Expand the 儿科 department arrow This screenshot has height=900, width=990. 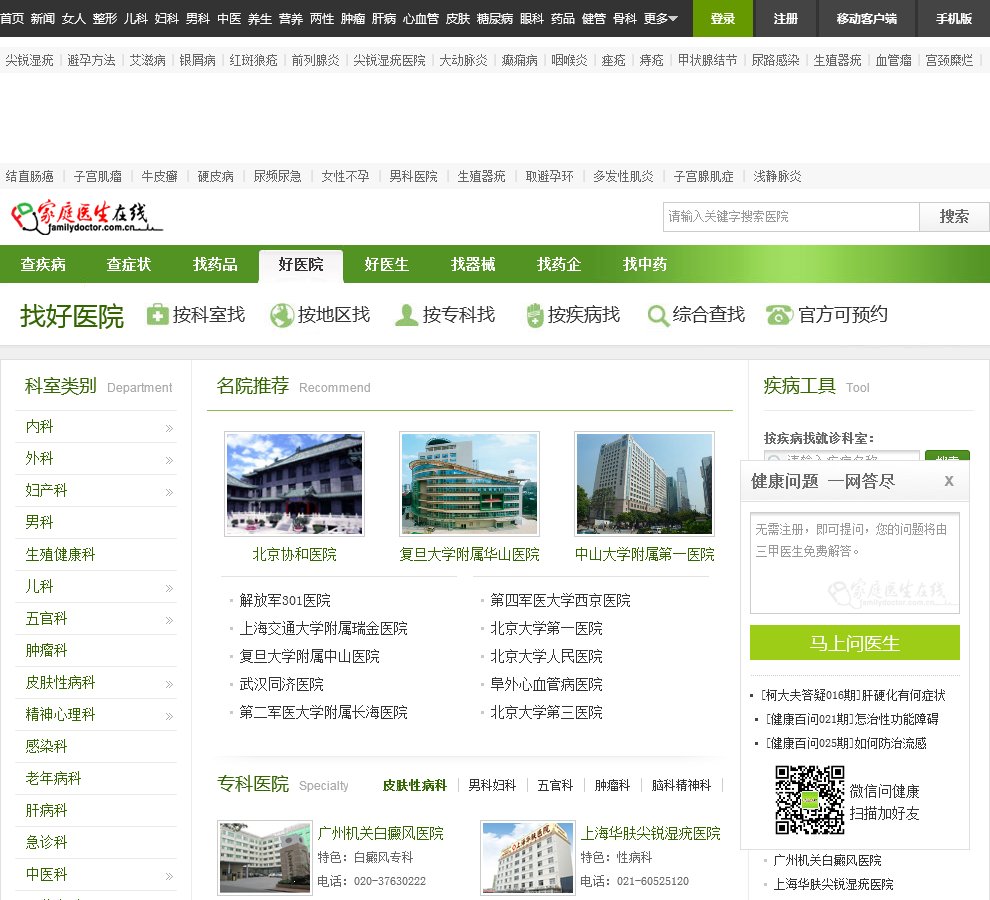click(169, 588)
